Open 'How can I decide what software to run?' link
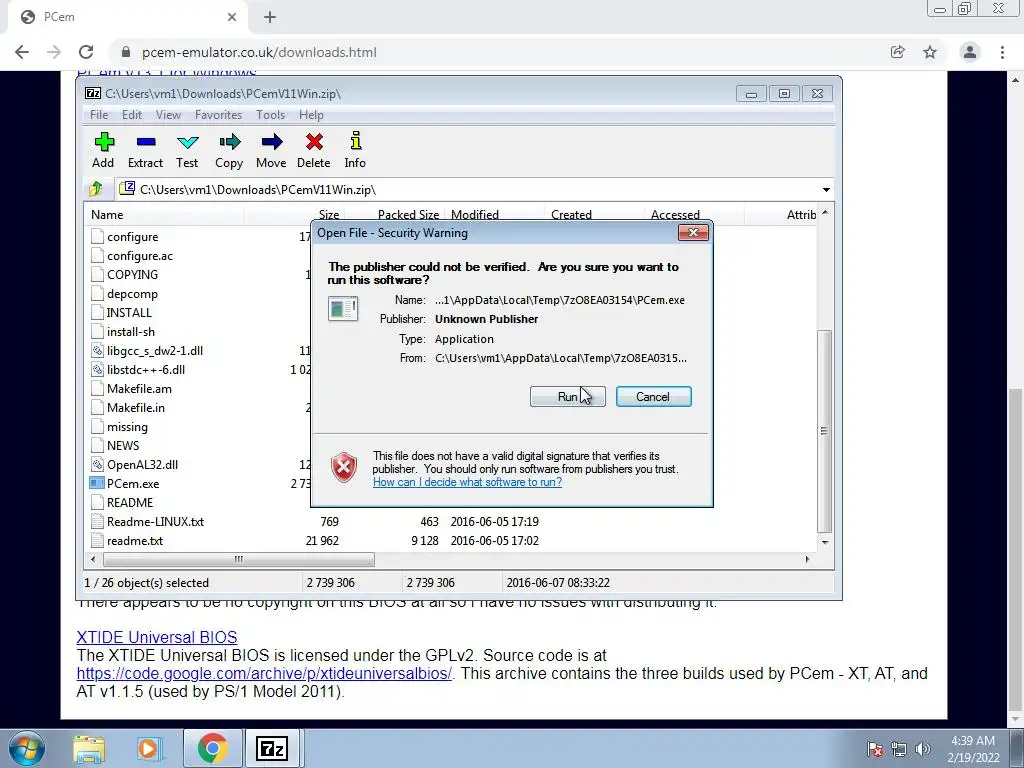 [468, 482]
